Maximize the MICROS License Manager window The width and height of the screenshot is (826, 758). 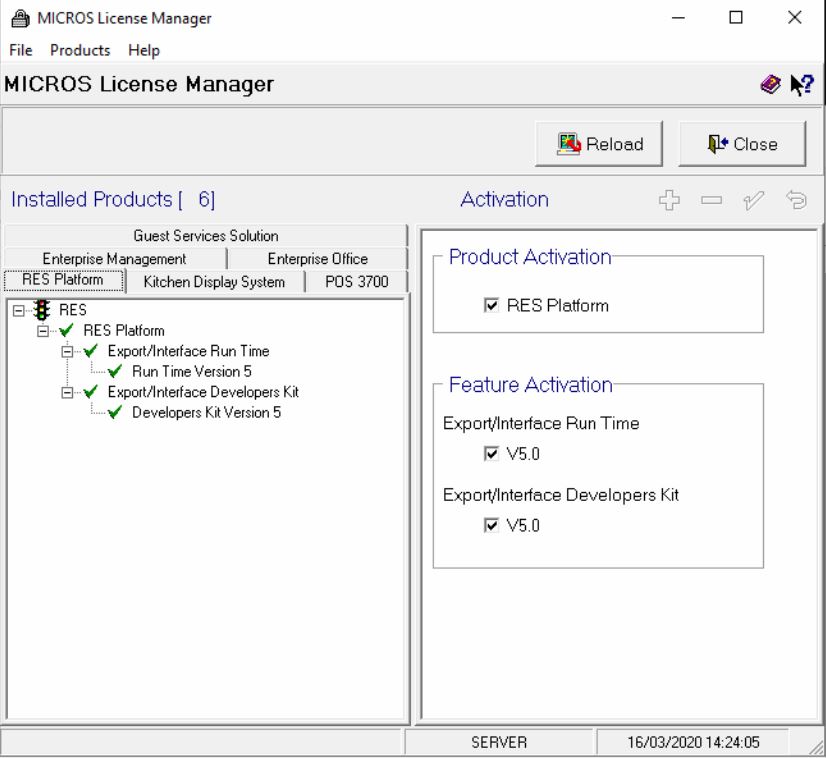(736, 18)
